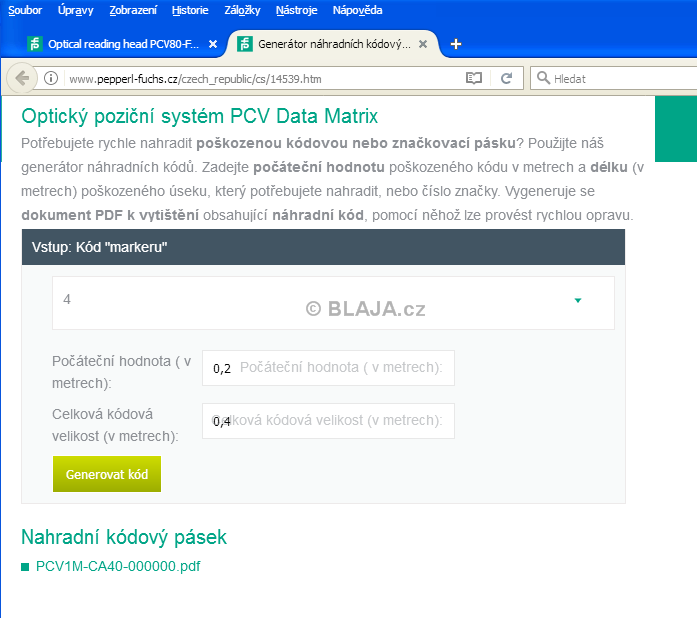Screen dimensions: 697x618
Task: Open the Nápověda menu
Action: tap(357, 10)
